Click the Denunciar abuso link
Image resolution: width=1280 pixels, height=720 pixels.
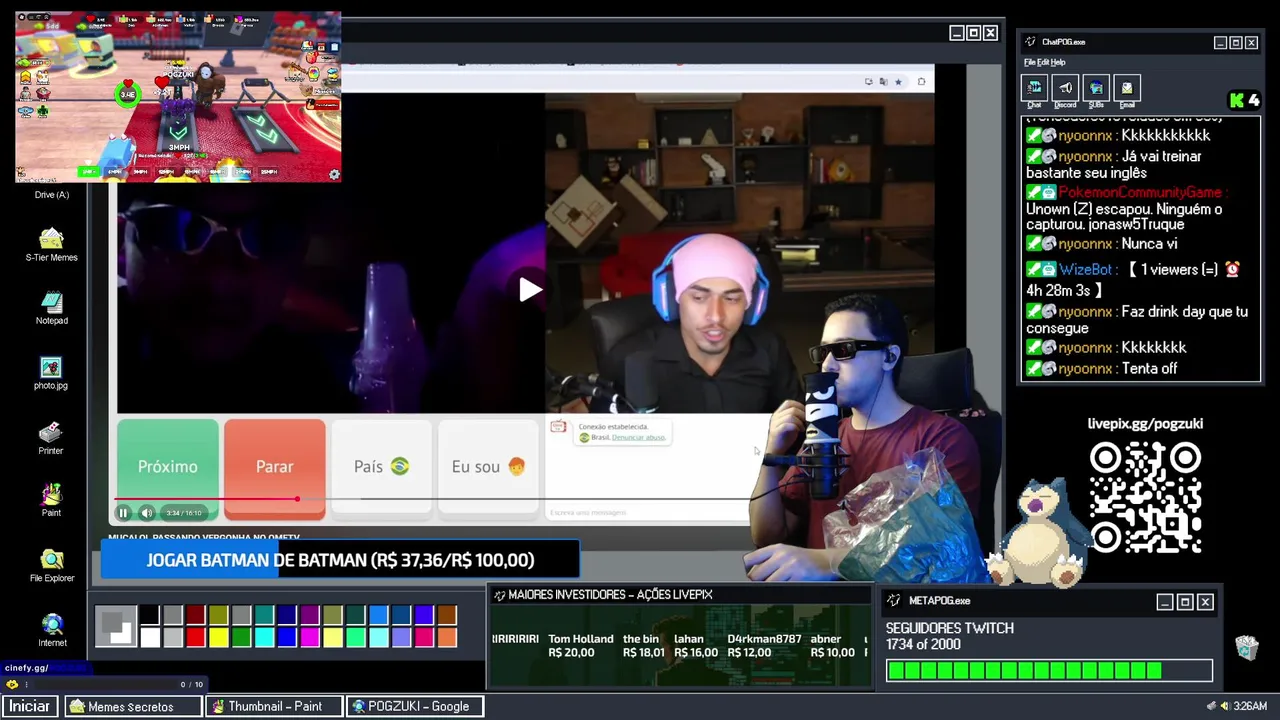pos(638,438)
